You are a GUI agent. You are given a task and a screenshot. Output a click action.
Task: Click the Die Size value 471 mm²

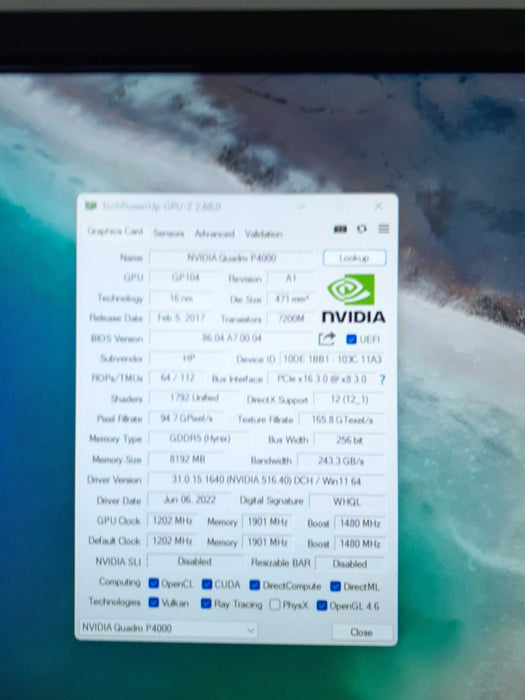click(x=291, y=299)
